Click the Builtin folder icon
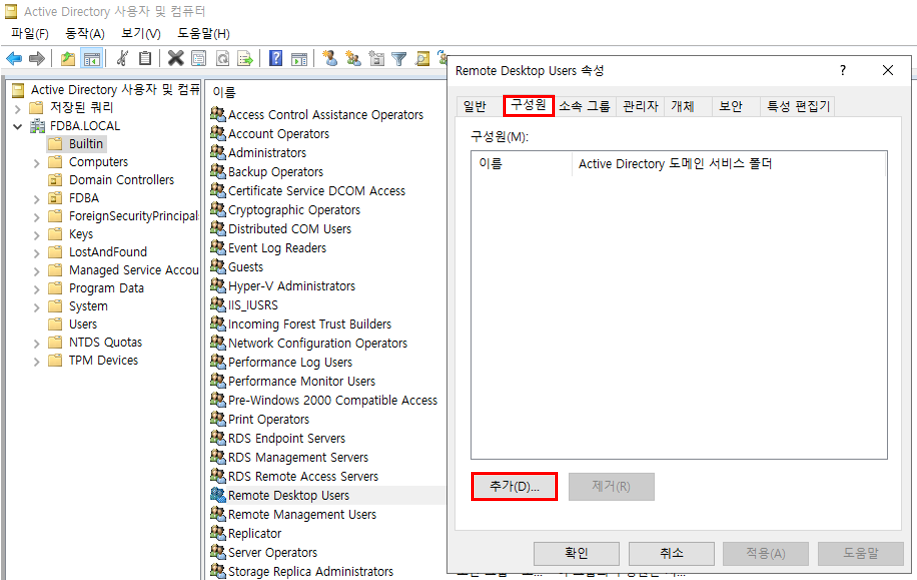 [55, 144]
